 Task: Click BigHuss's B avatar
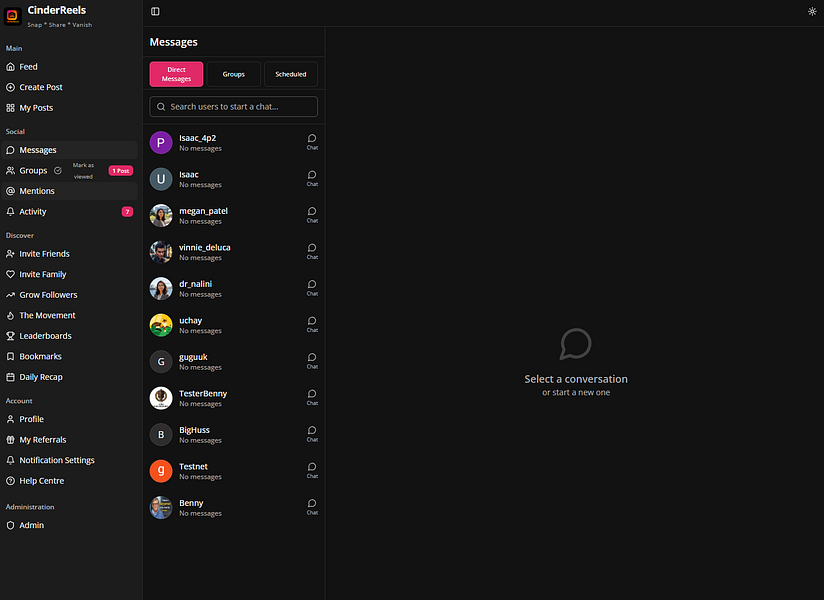coord(161,435)
